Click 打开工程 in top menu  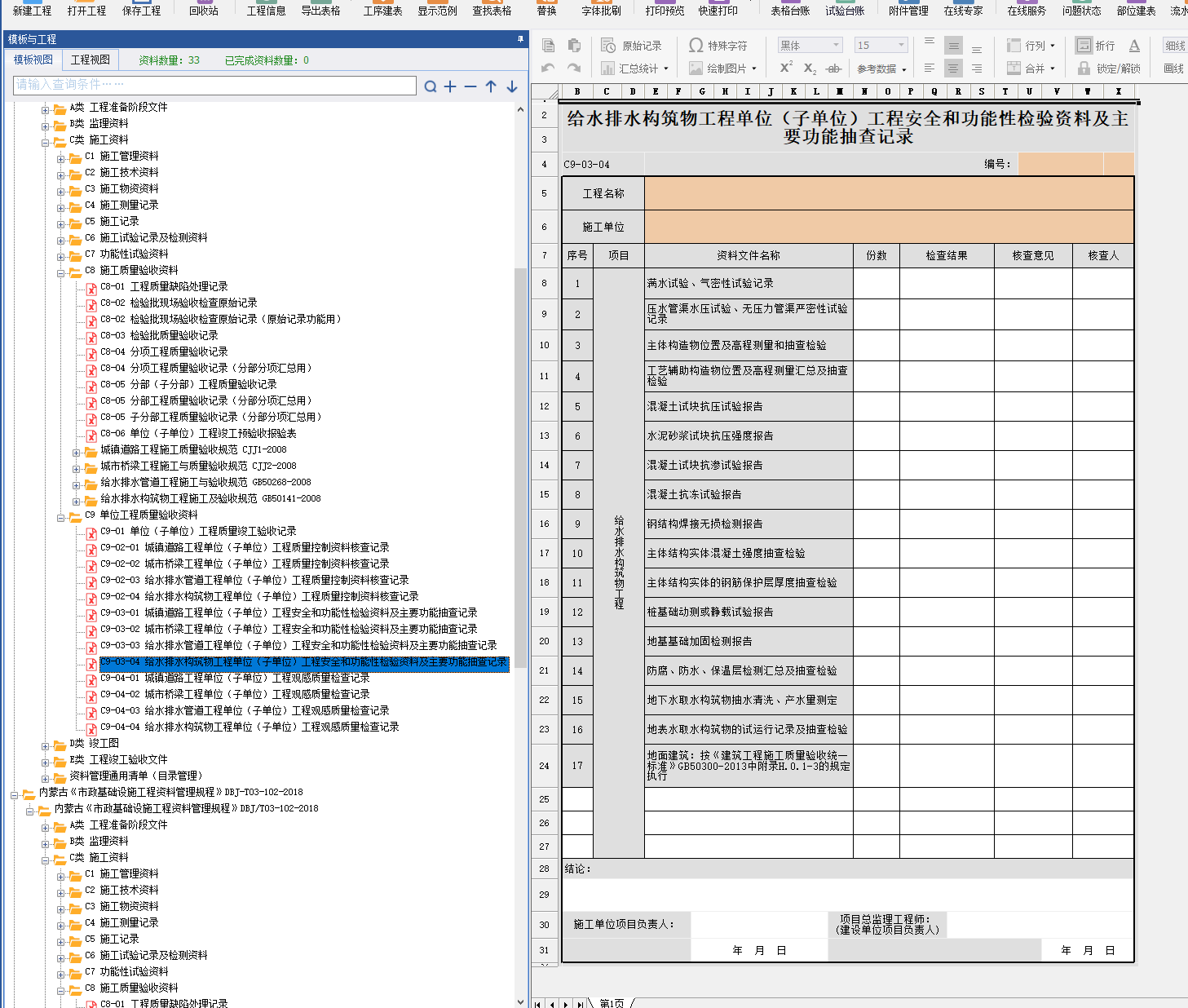[86, 11]
